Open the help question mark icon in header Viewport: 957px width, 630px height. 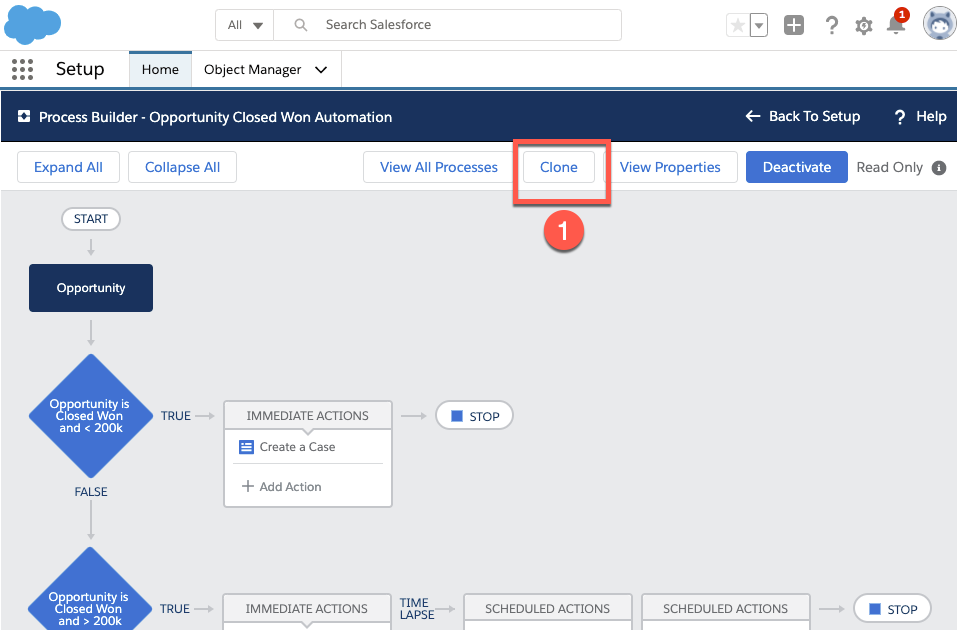(x=831, y=25)
